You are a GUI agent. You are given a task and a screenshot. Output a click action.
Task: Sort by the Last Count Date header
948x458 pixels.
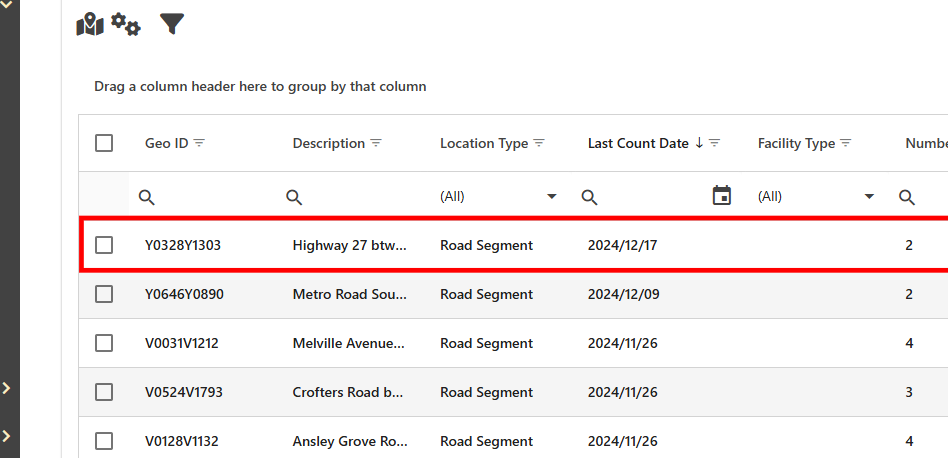click(x=637, y=143)
